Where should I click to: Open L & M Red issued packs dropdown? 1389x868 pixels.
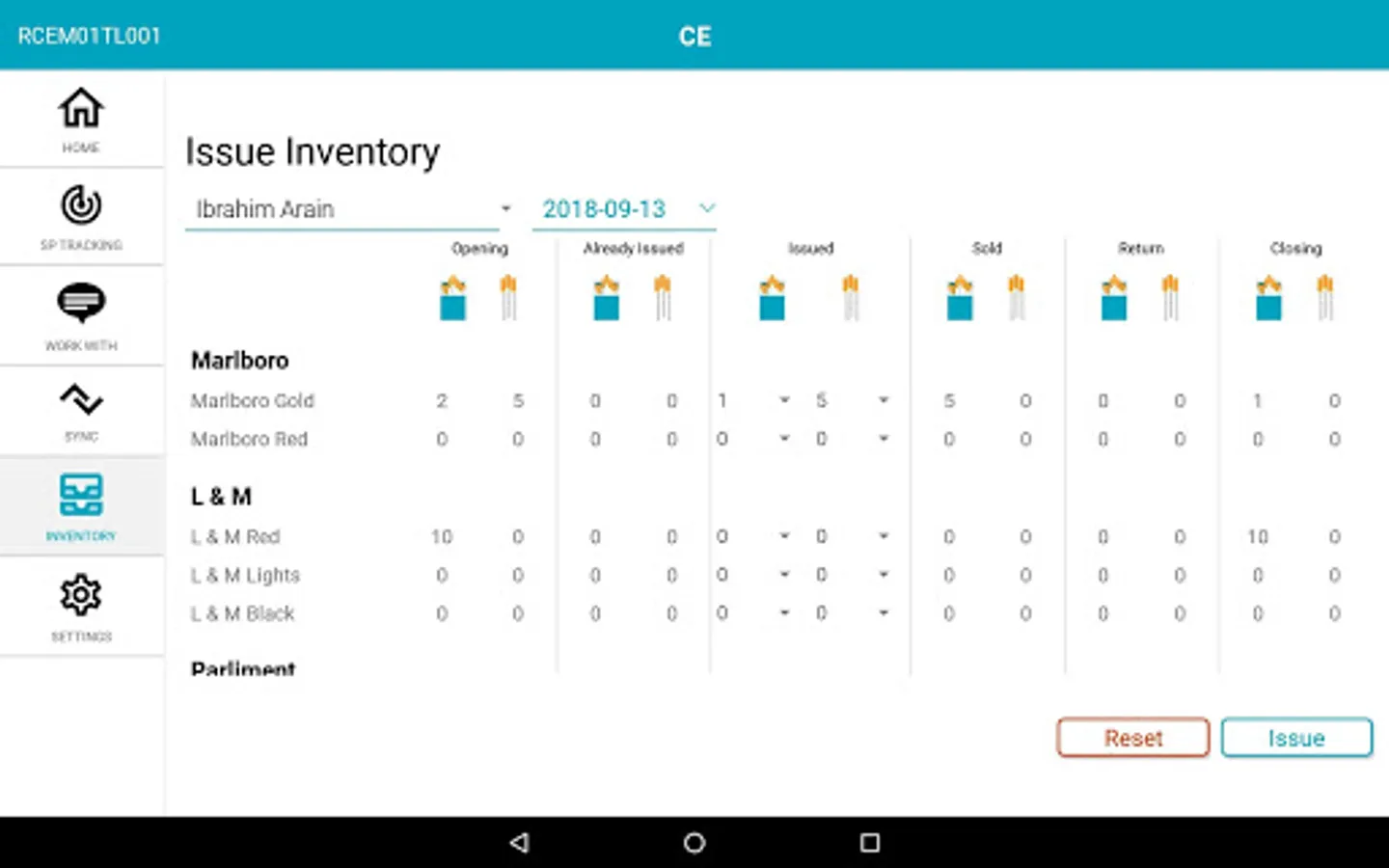[753, 536]
